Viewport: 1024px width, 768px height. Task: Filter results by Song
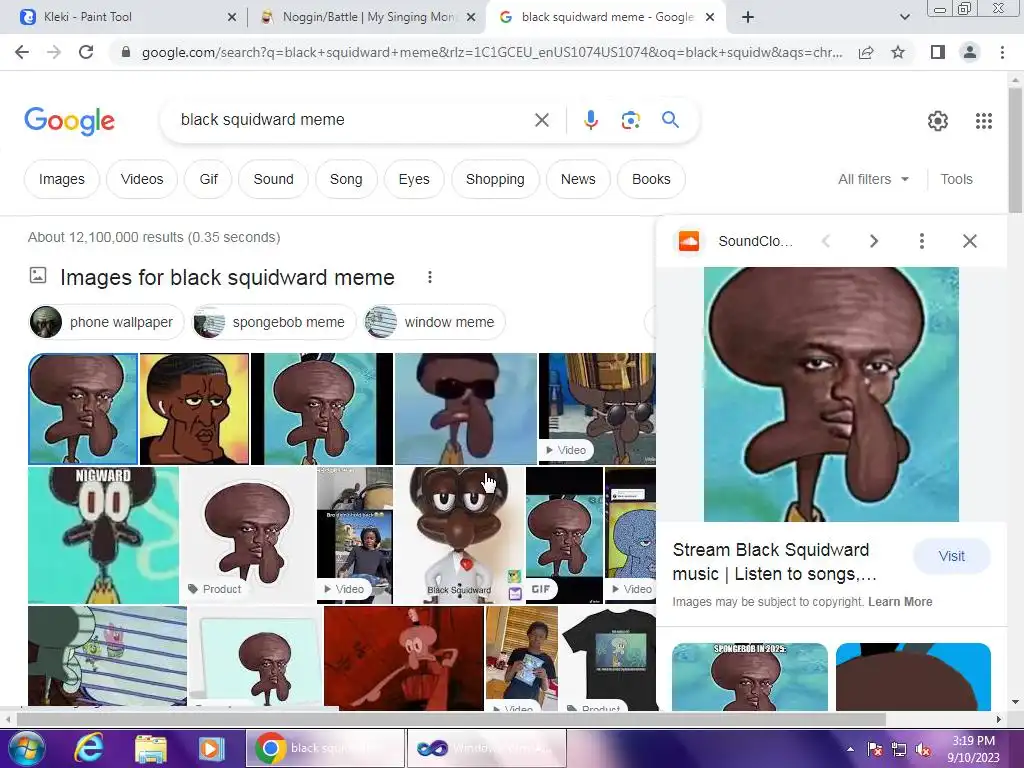346,179
